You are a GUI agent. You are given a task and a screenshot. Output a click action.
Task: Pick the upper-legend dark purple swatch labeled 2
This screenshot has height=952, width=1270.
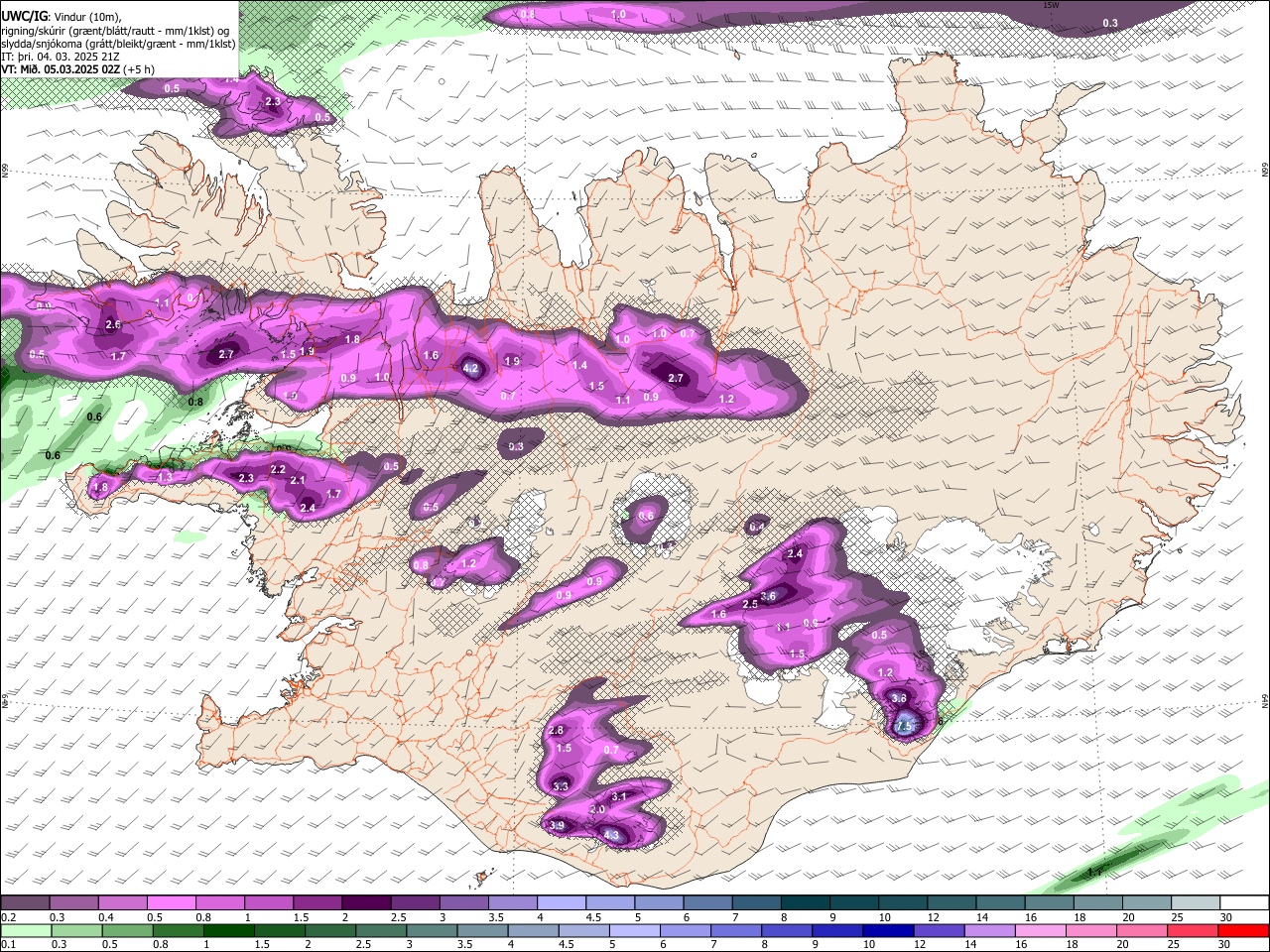point(365,902)
